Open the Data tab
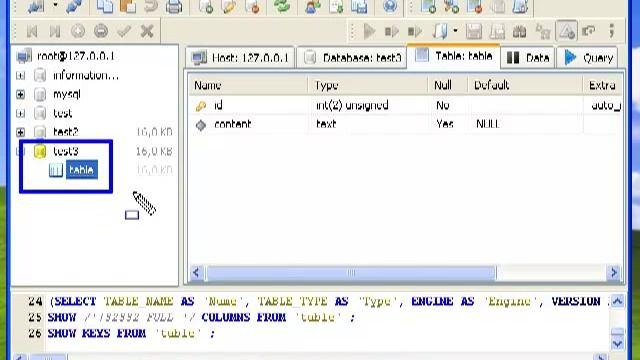 (528, 58)
